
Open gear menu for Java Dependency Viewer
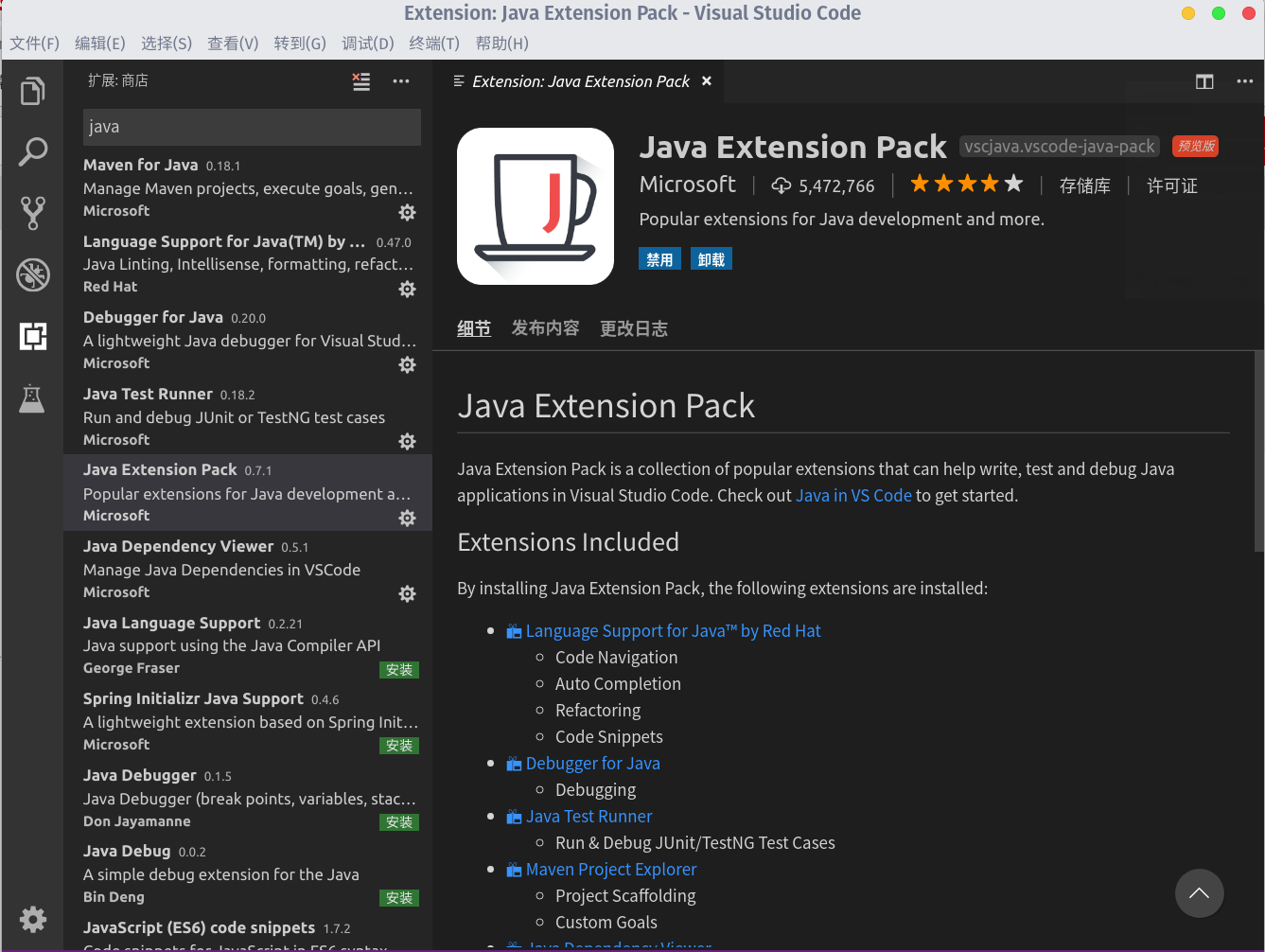(407, 593)
